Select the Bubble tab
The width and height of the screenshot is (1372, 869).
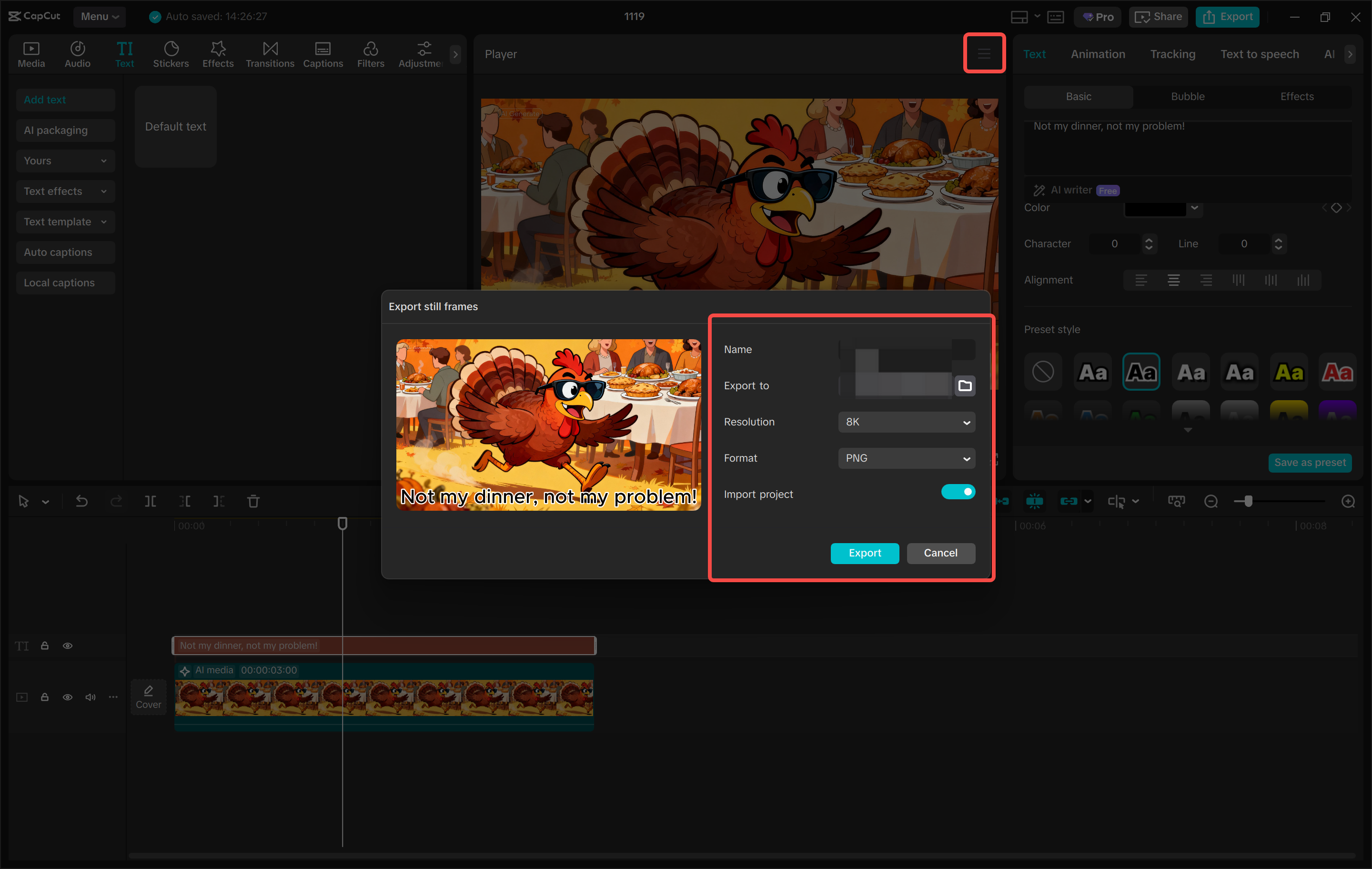[x=1187, y=96]
